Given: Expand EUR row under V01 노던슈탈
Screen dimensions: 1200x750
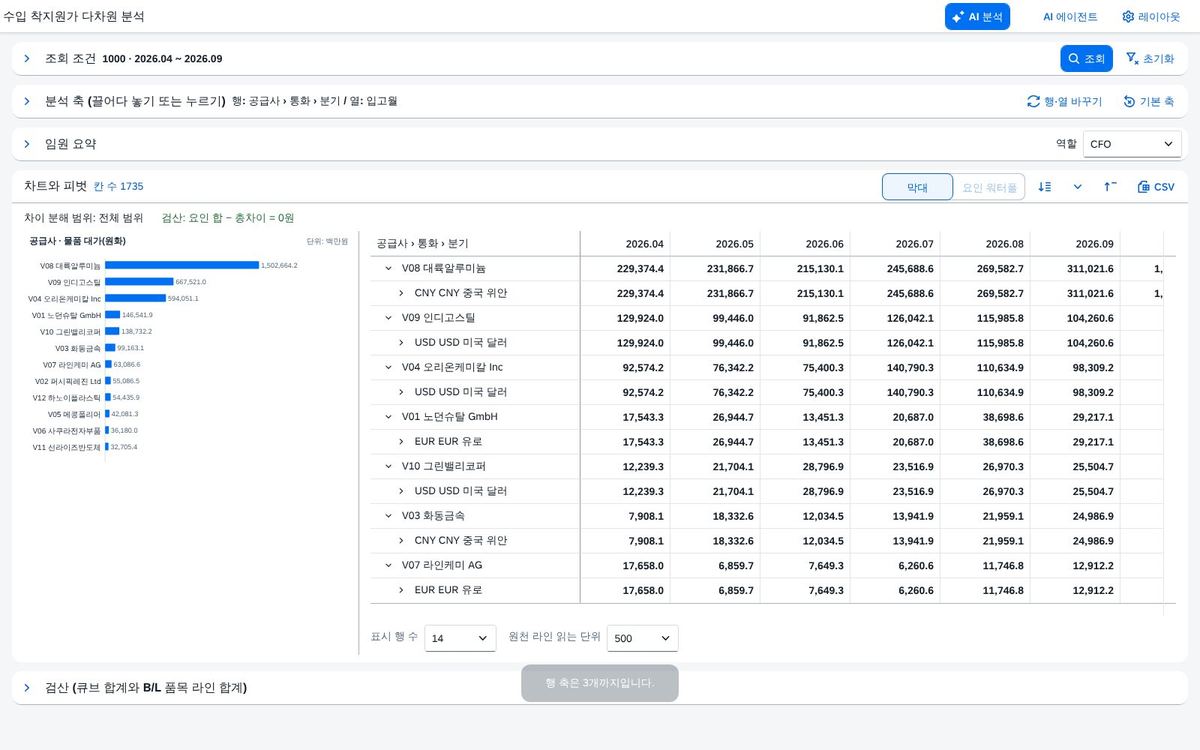Looking at the screenshot, I should pos(402,441).
